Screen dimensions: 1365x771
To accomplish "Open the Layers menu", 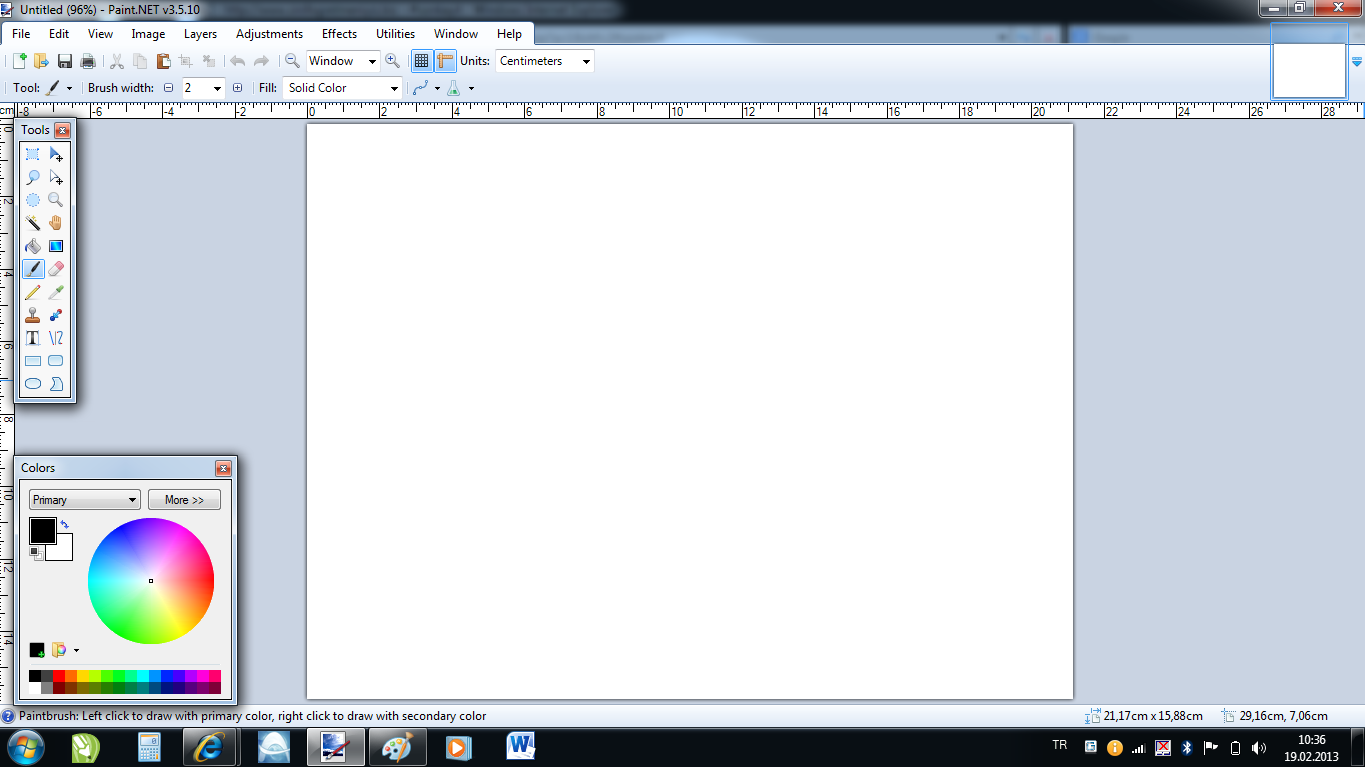I will 200,34.
